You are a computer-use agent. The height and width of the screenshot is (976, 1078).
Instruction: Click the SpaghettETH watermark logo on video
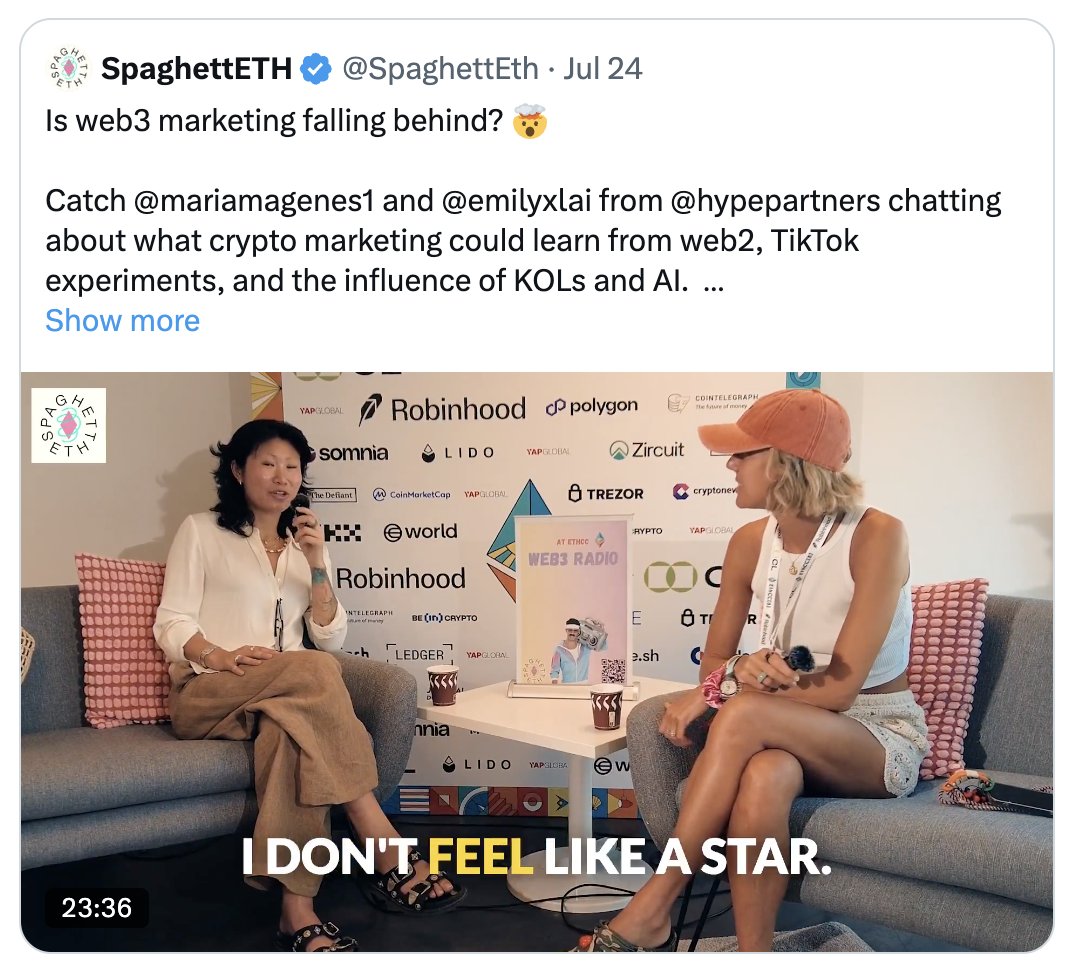pyautogui.click(x=69, y=425)
